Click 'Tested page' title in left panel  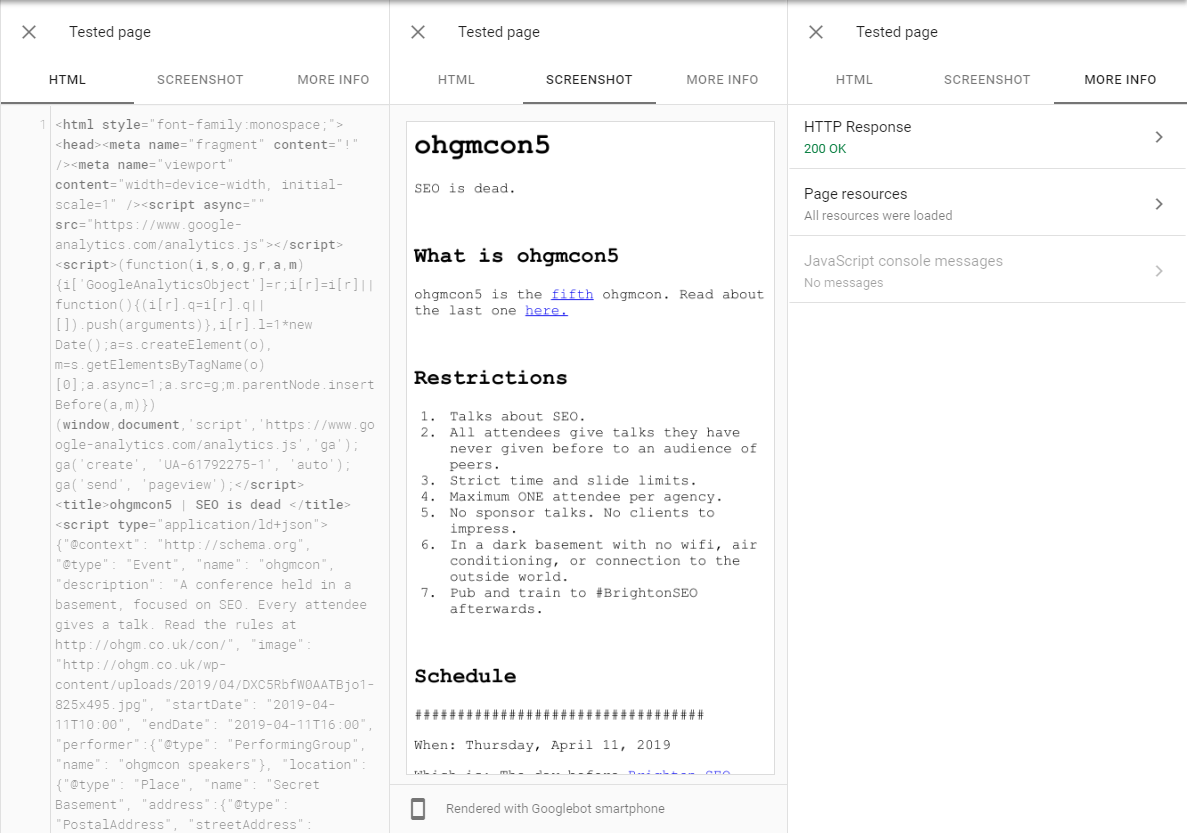(x=110, y=32)
